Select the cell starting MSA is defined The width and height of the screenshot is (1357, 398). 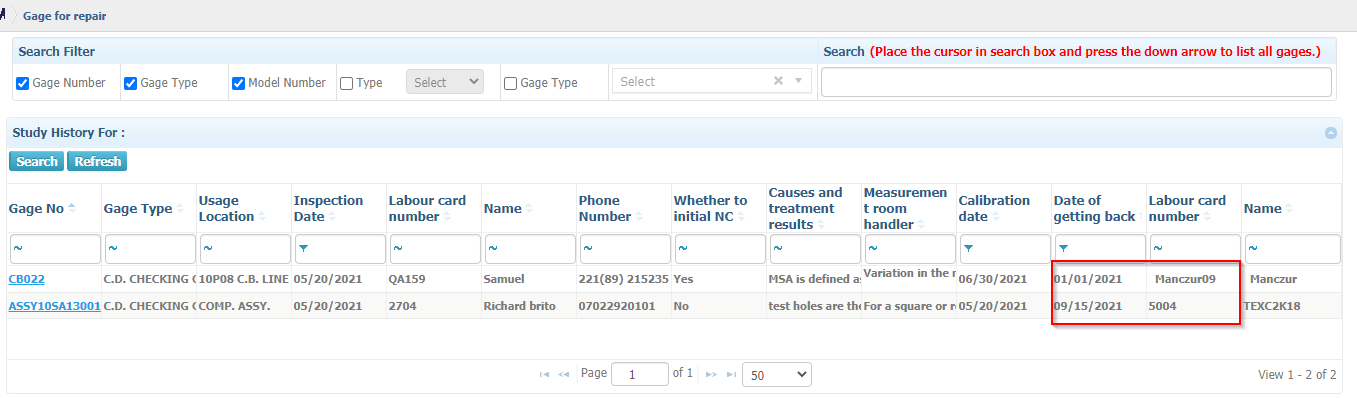click(815, 279)
